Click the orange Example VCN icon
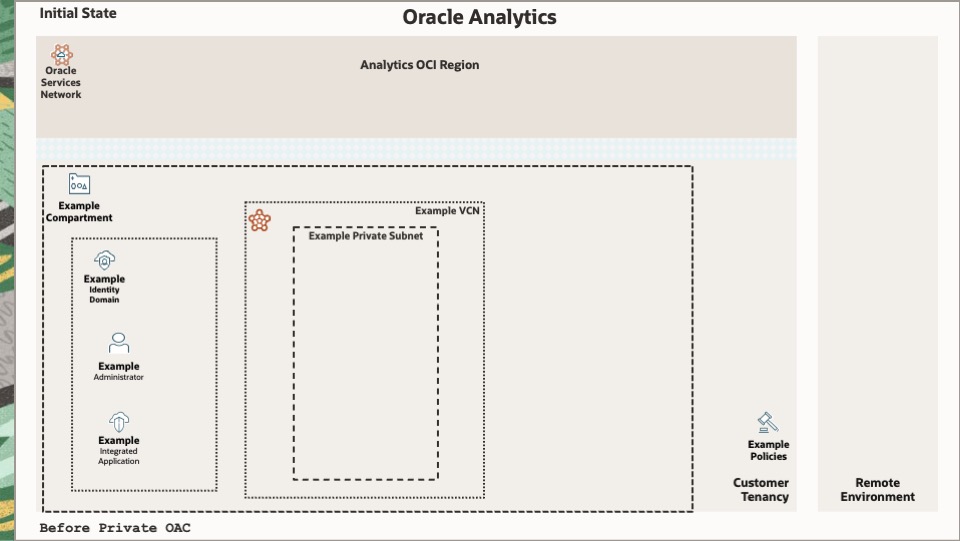Image resolution: width=960 pixels, height=541 pixels. pos(260,221)
